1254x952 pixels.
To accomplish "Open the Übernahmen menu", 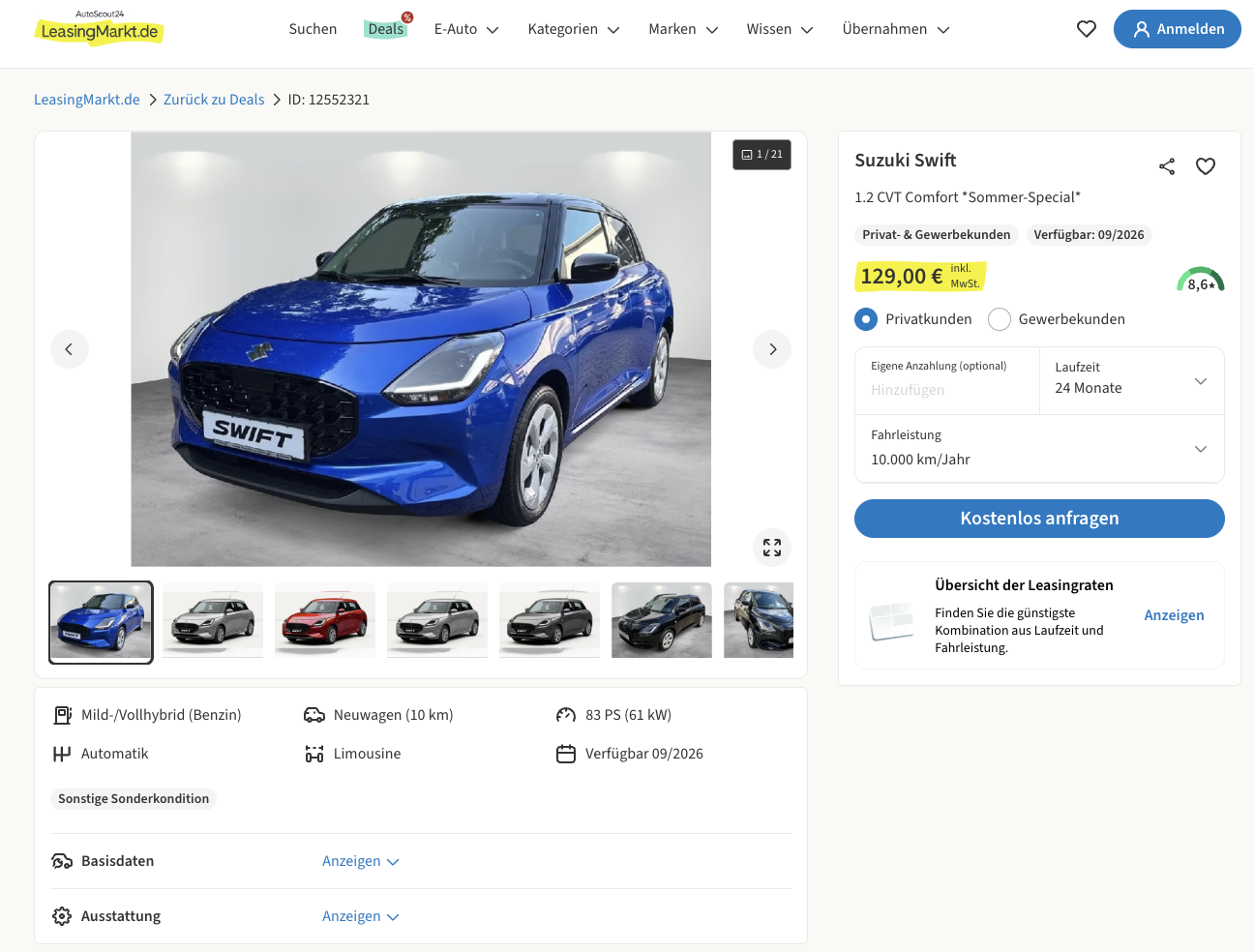I will 896,29.
